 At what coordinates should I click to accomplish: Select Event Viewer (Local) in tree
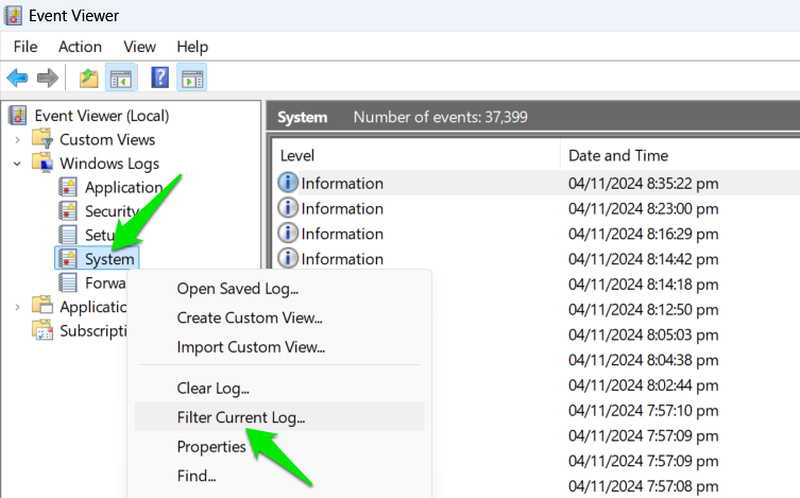click(102, 116)
